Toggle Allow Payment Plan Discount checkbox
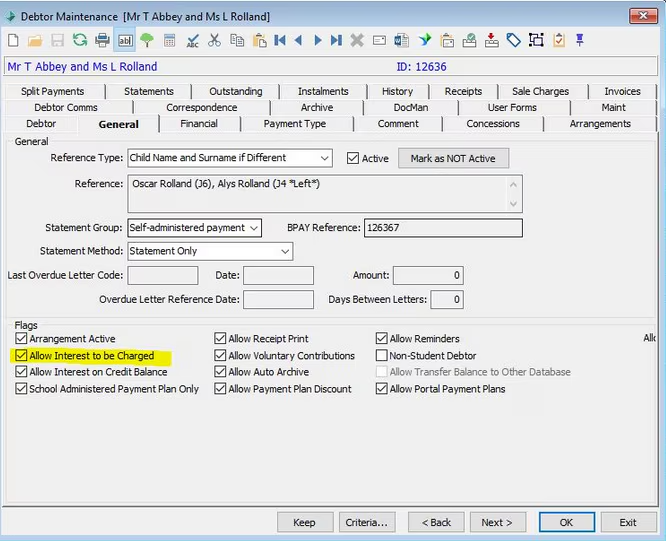The height and width of the screenshot is (541, 666). click(x=220, y=389)
